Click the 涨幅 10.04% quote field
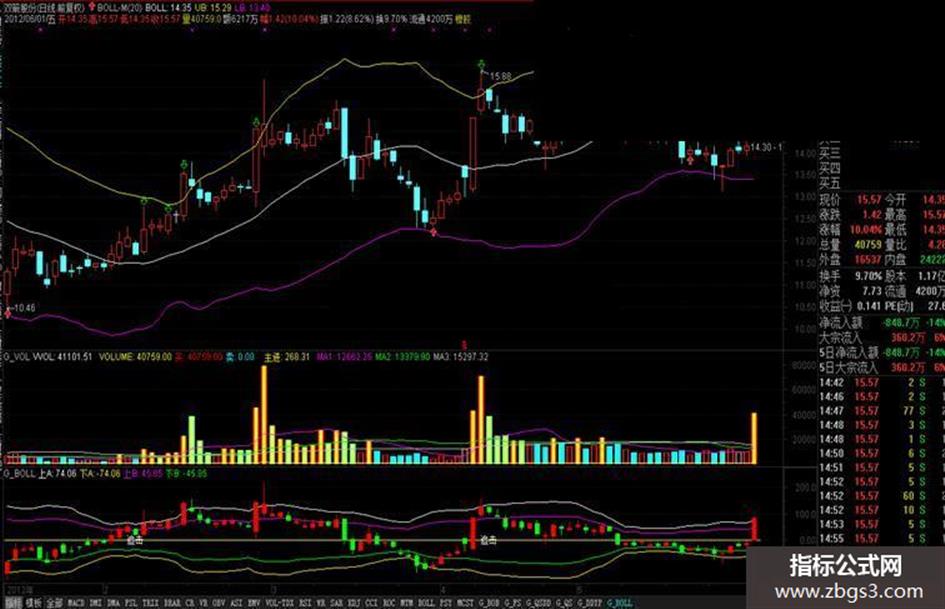The width and height of the screenshot is (945, 609). click(x=850, y=229)
